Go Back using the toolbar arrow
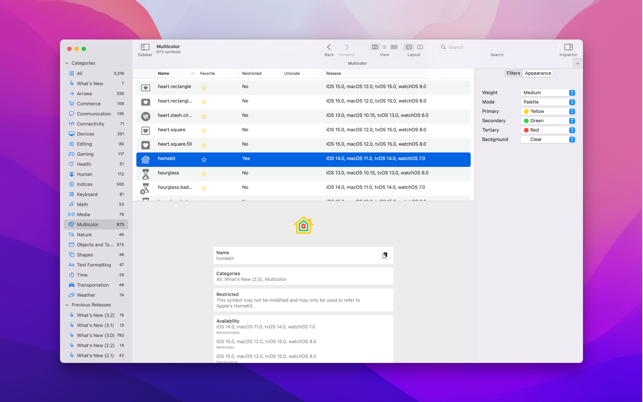643x402 pixels. (x=329, y=47)
